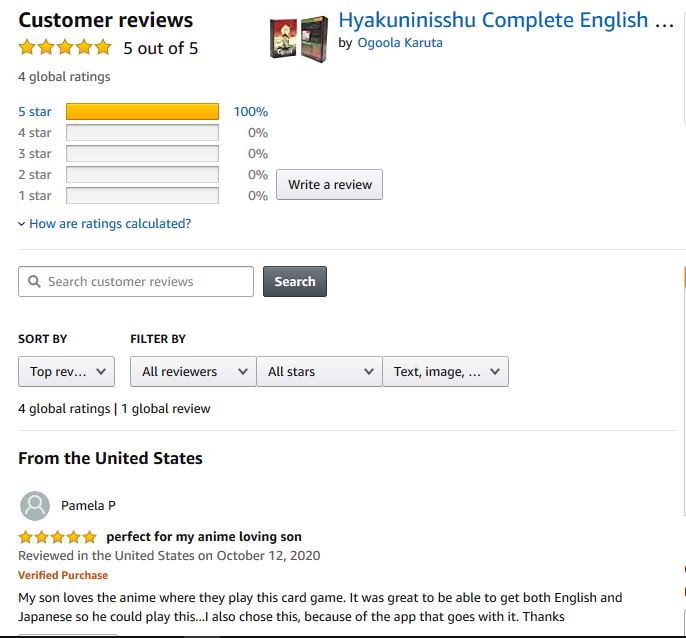Click the review's five-star rating icons
The width and height of the screenshot is (686, 638).
[x=57, y=536]
